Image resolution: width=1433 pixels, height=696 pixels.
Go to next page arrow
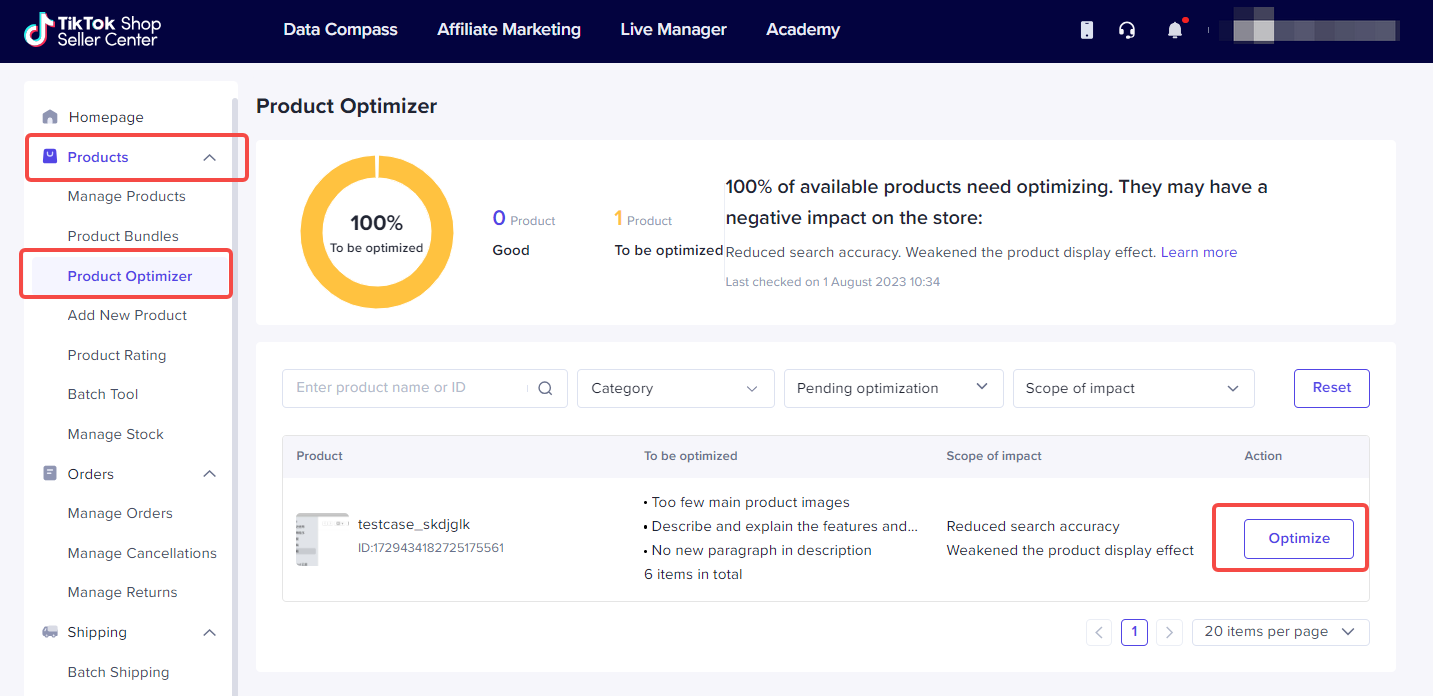pos(1169,632)
